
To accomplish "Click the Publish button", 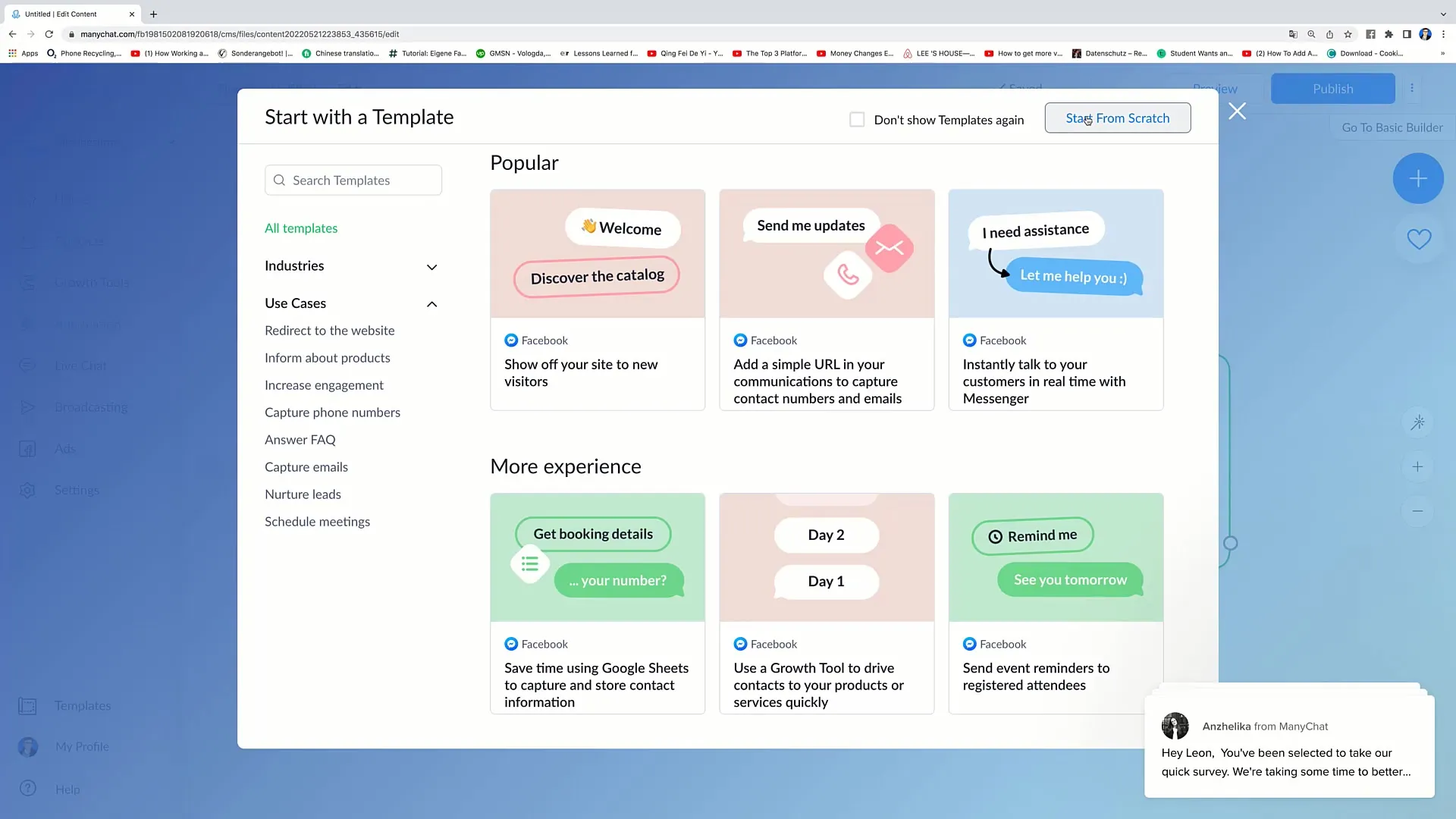I will tap(1332, 89).
